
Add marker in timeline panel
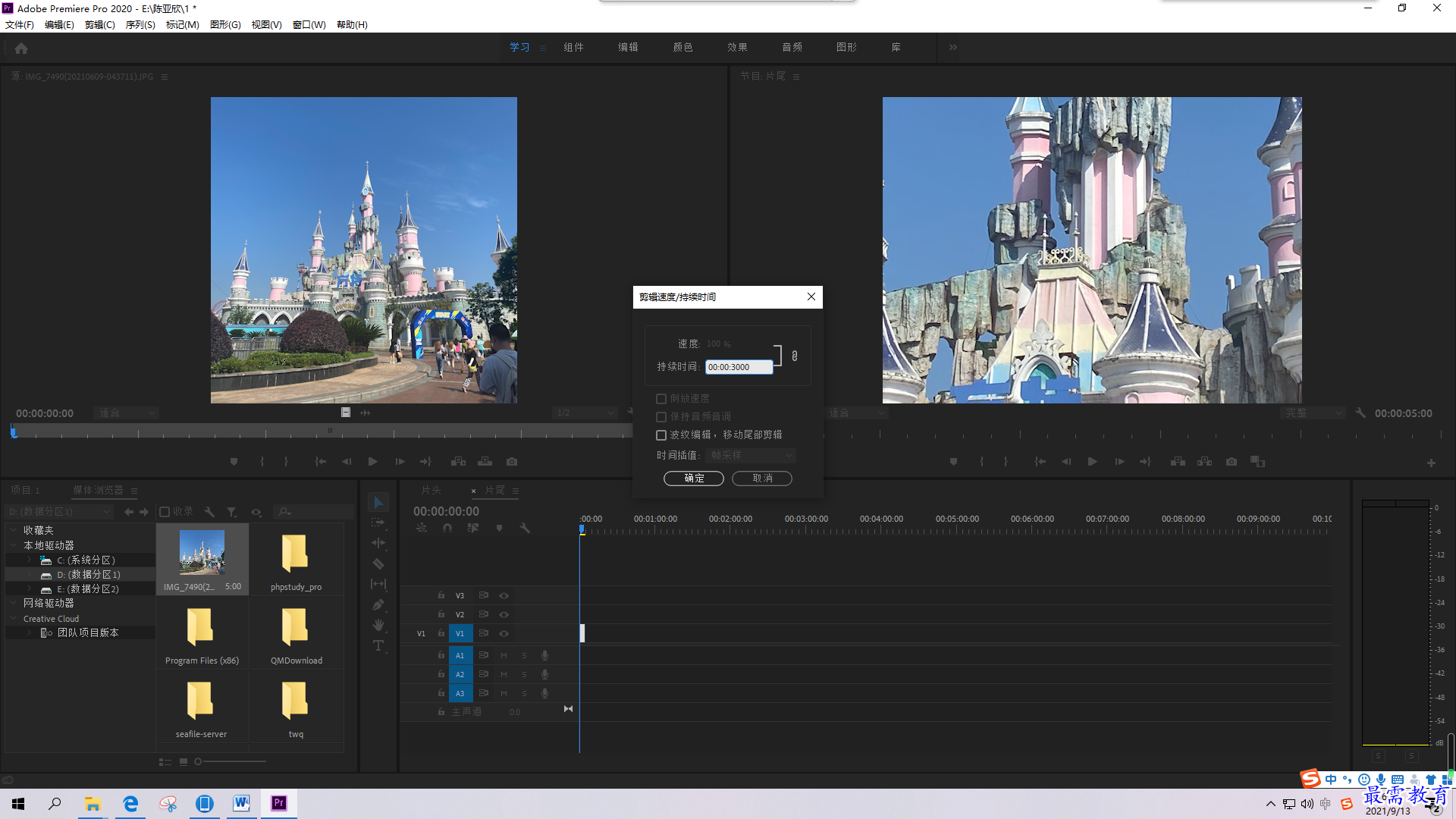(x=499, y=528)
